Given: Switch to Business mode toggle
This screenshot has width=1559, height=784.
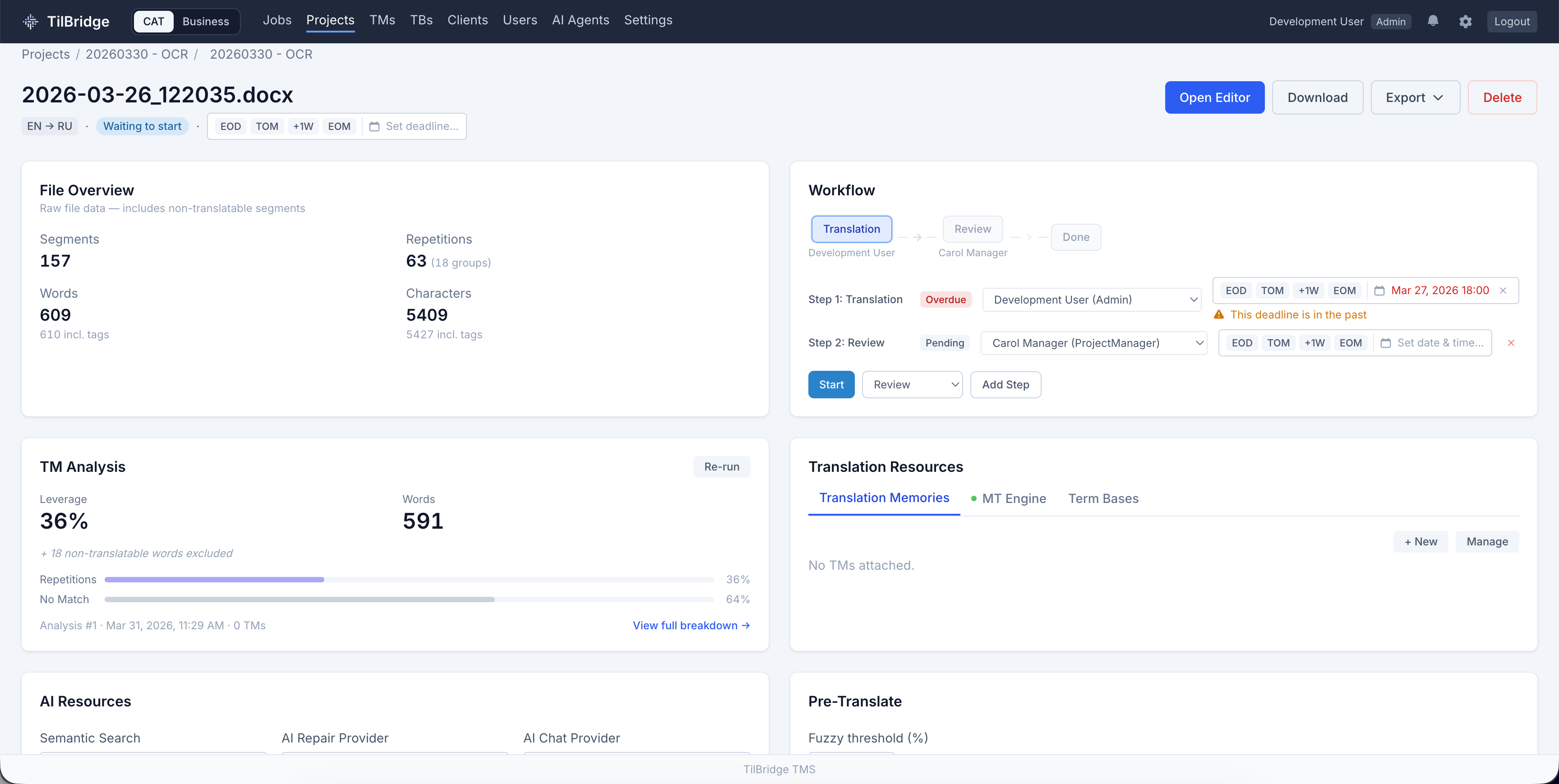Looking at the screenshot, I should click(x=205, y=21).
